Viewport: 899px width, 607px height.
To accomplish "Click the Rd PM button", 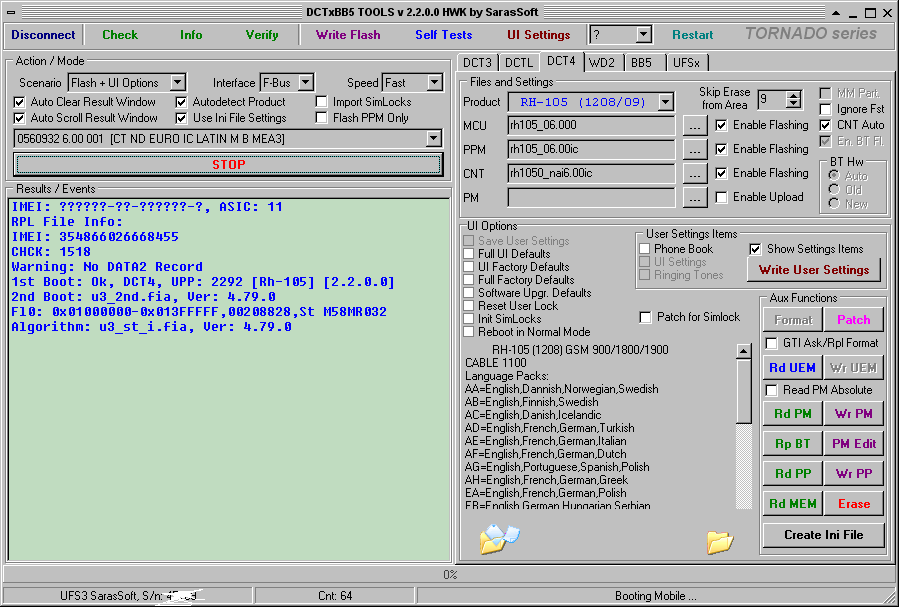I will tap(792, 413).
